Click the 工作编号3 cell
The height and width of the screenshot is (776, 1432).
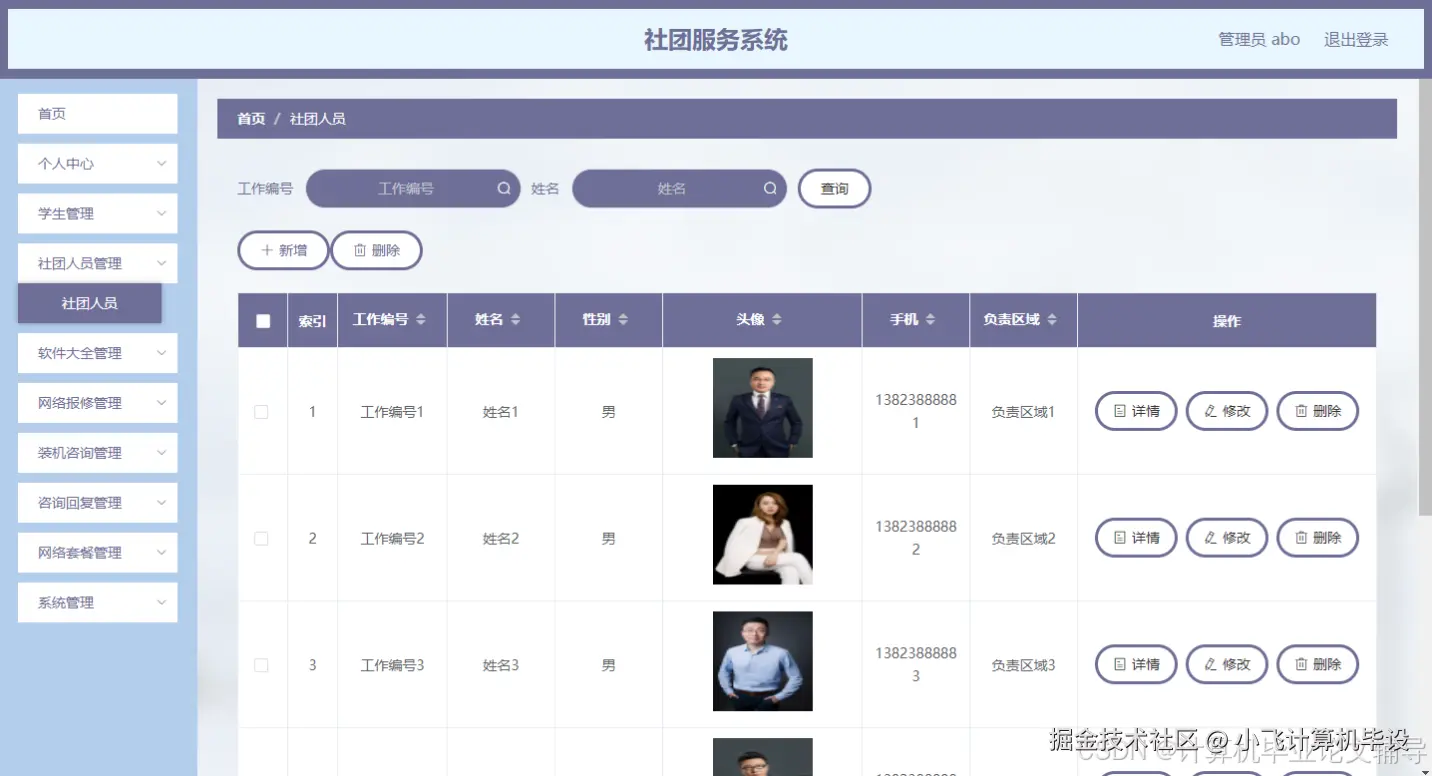pyautogui.click(x=392, y=665)
